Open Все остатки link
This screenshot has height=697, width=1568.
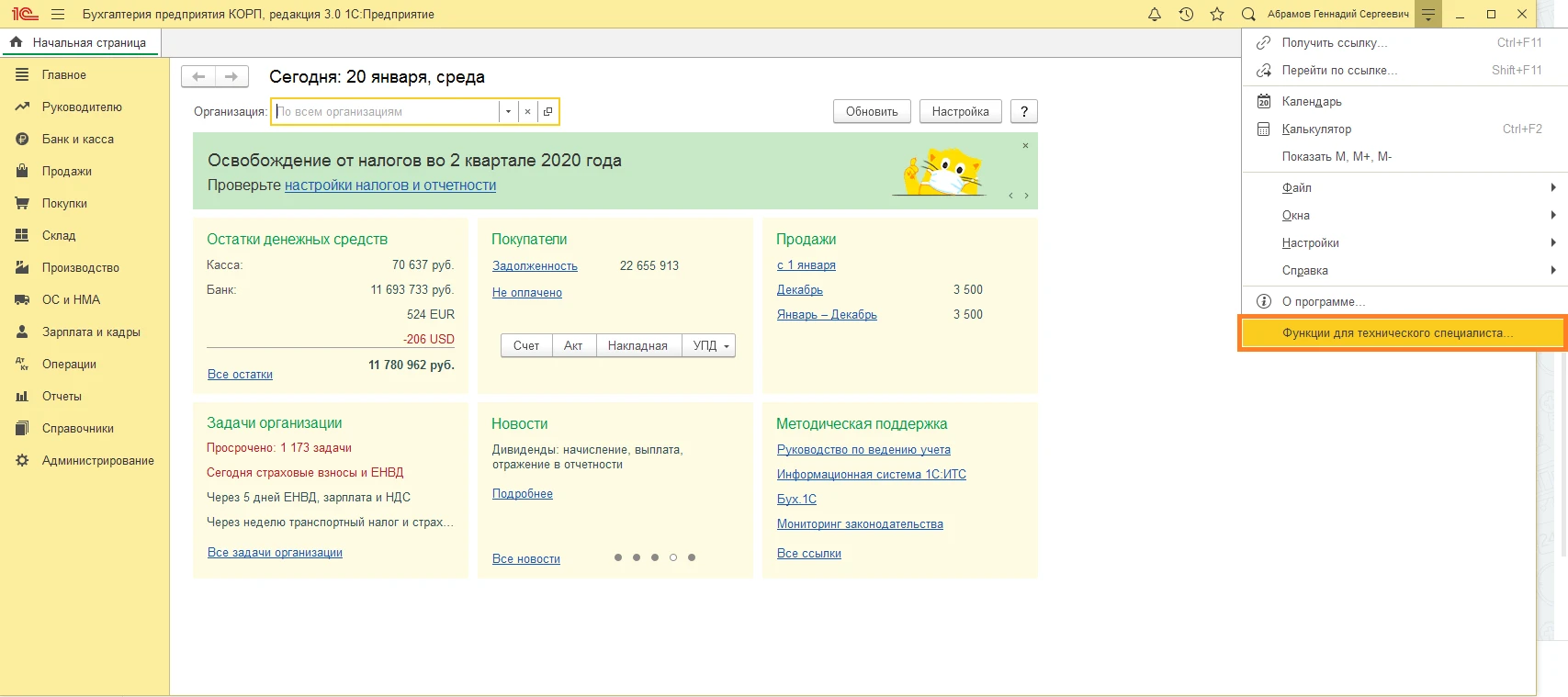tap(240, 375)
